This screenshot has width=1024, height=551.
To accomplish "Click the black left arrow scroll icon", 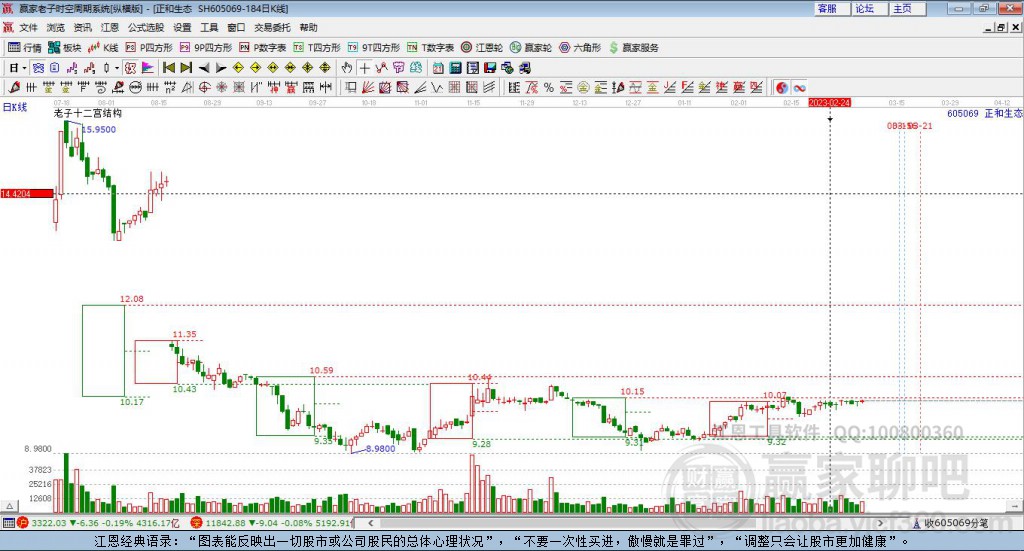I will click(204, 68).
